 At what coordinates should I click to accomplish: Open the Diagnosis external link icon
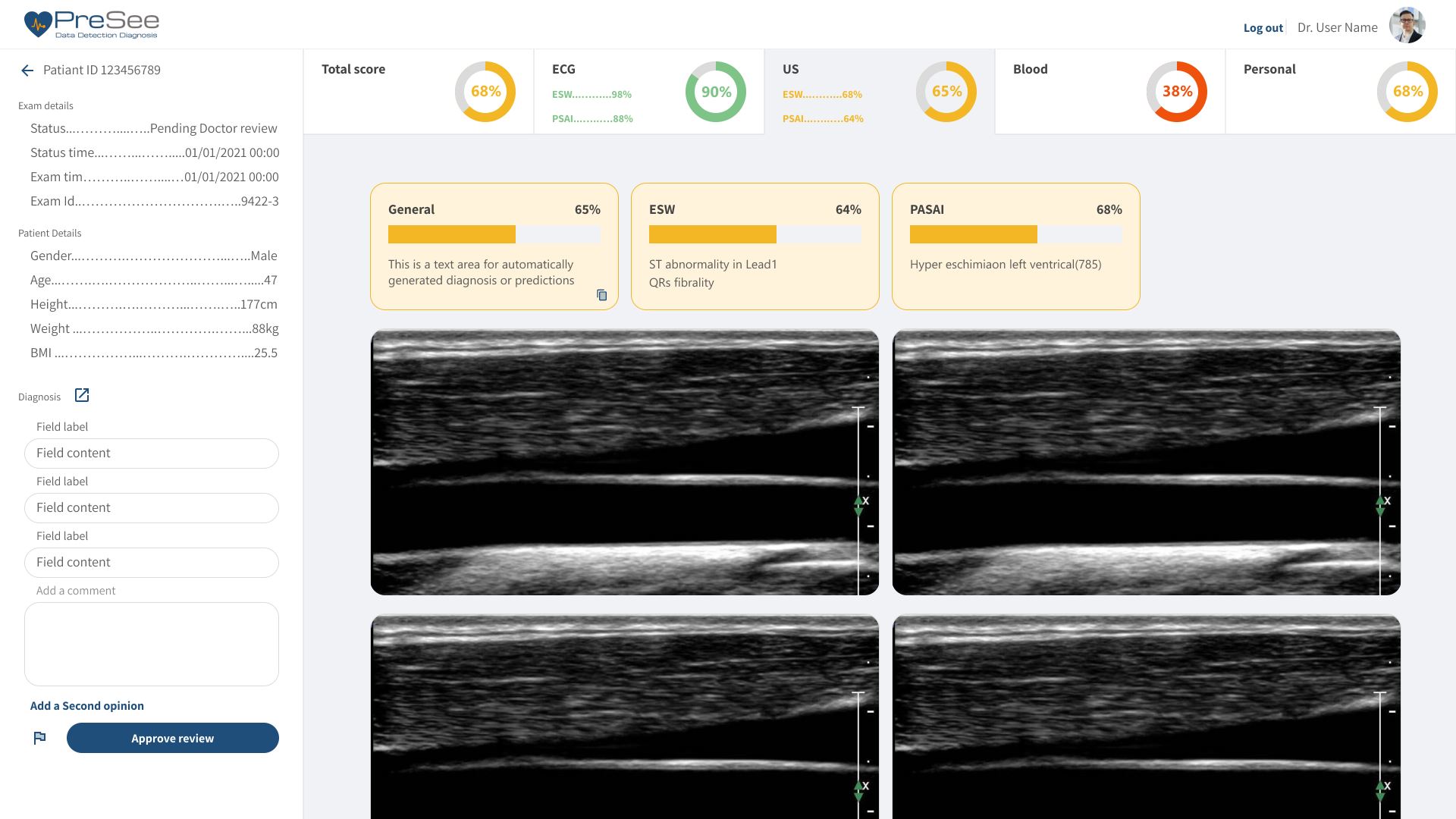click(82, 395)
